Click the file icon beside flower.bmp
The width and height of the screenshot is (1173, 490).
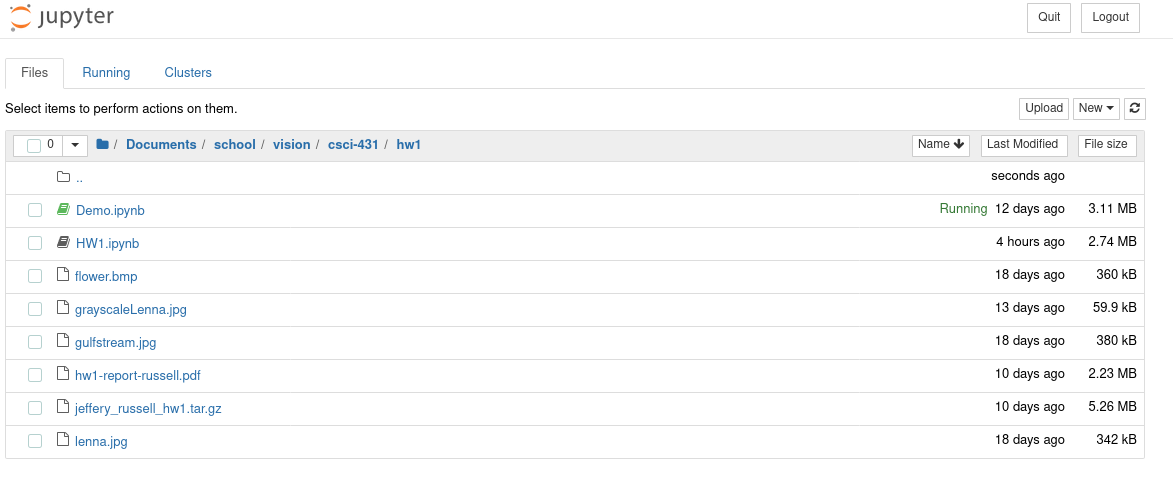coord(63,275)
